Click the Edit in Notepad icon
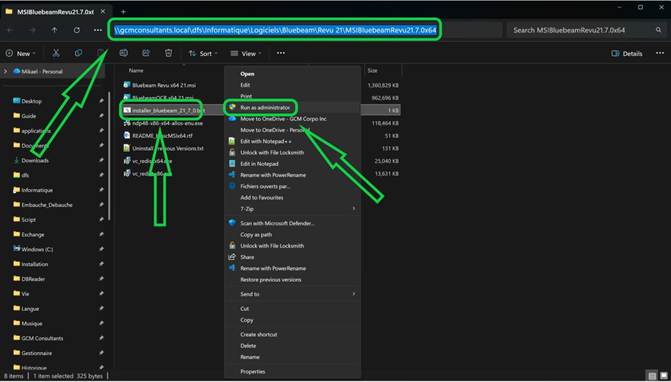This screenshot has width=671, height=382. click(x=232, y=164)
